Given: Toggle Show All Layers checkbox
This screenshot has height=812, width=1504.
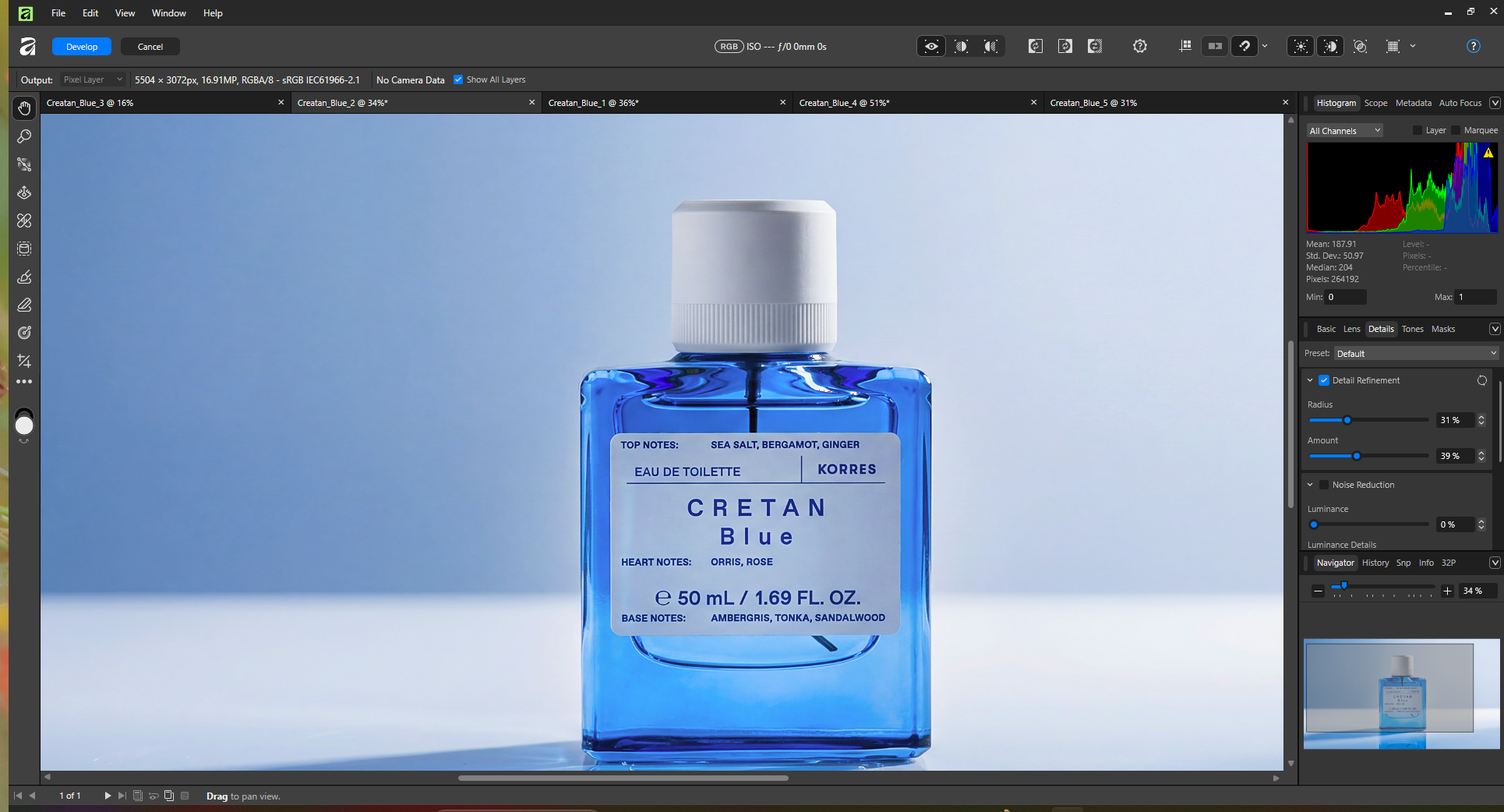Looking at the screenshot, I should click(x=458, y=79).
